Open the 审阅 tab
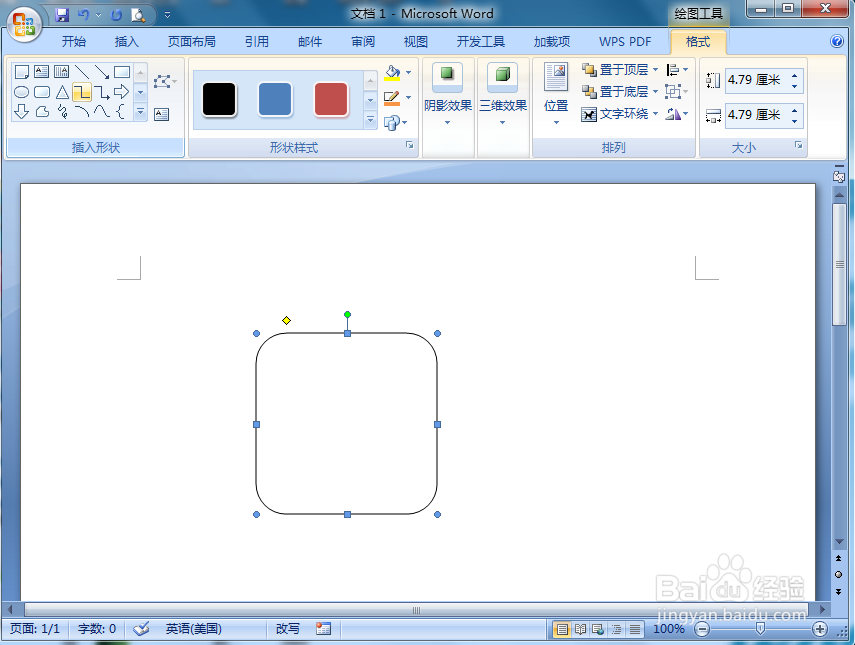The height and width of the screenshot is (645, 855). (x=363, y=41)
